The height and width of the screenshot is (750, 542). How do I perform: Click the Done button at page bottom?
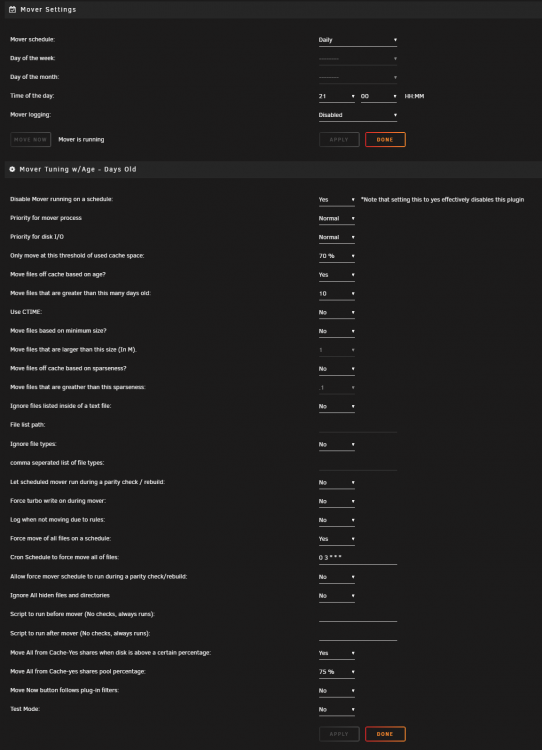click(385, 734)
